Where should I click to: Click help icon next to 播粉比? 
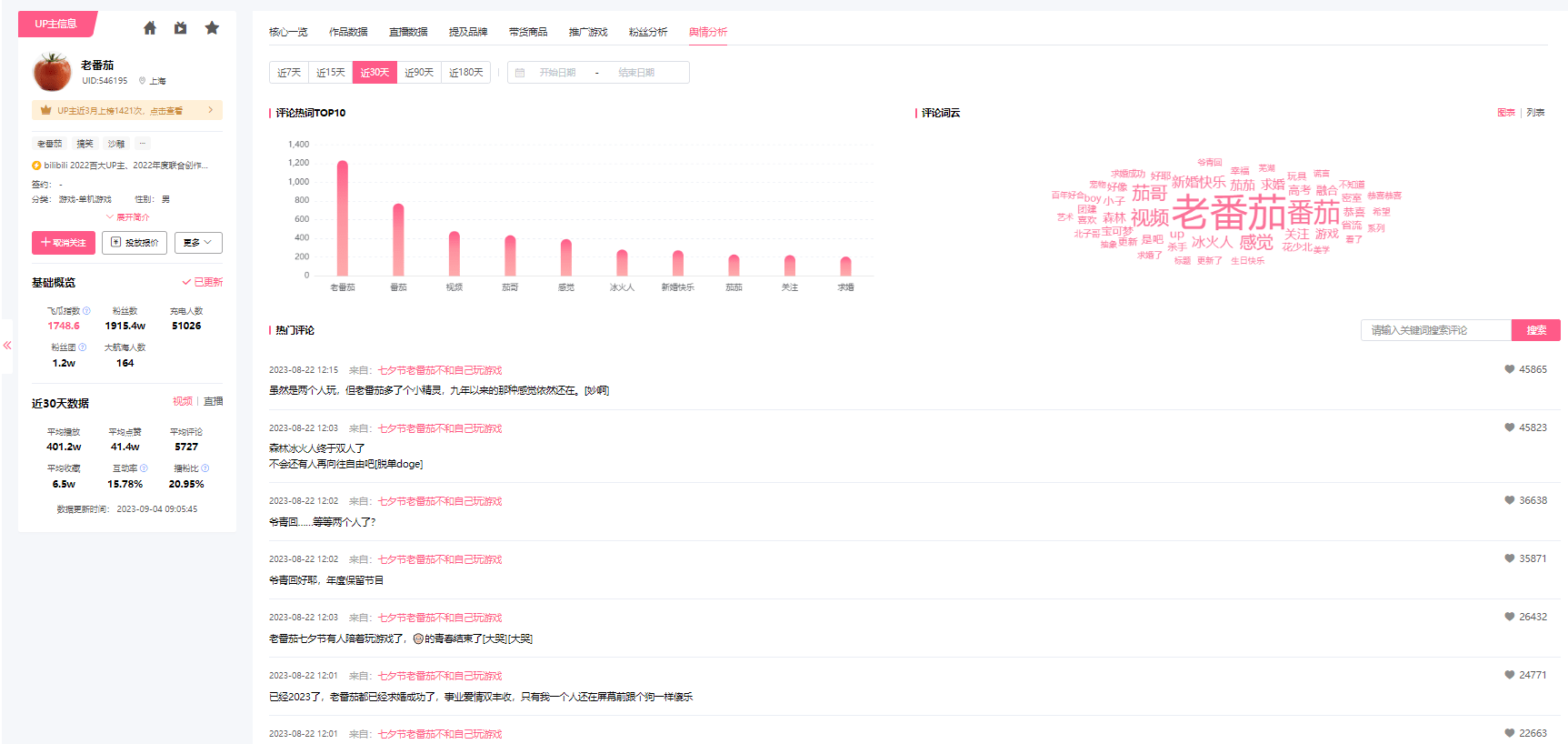click(205, 468)
